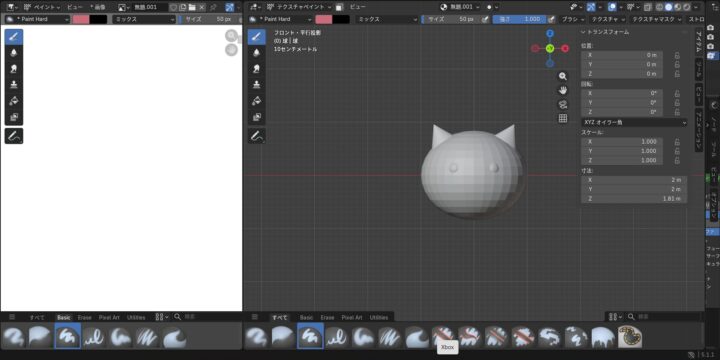Select the Annotate tool in the 3D viewport toolbar
720x360 pixels.
(x=257, y=136)
